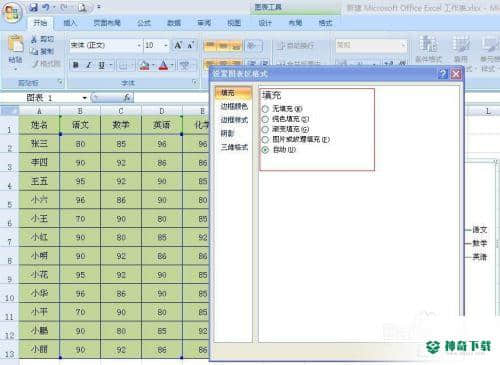Save workbook via quick access toolbar
The height and width of the screenshot is (365, 500).
click(33, 7)
